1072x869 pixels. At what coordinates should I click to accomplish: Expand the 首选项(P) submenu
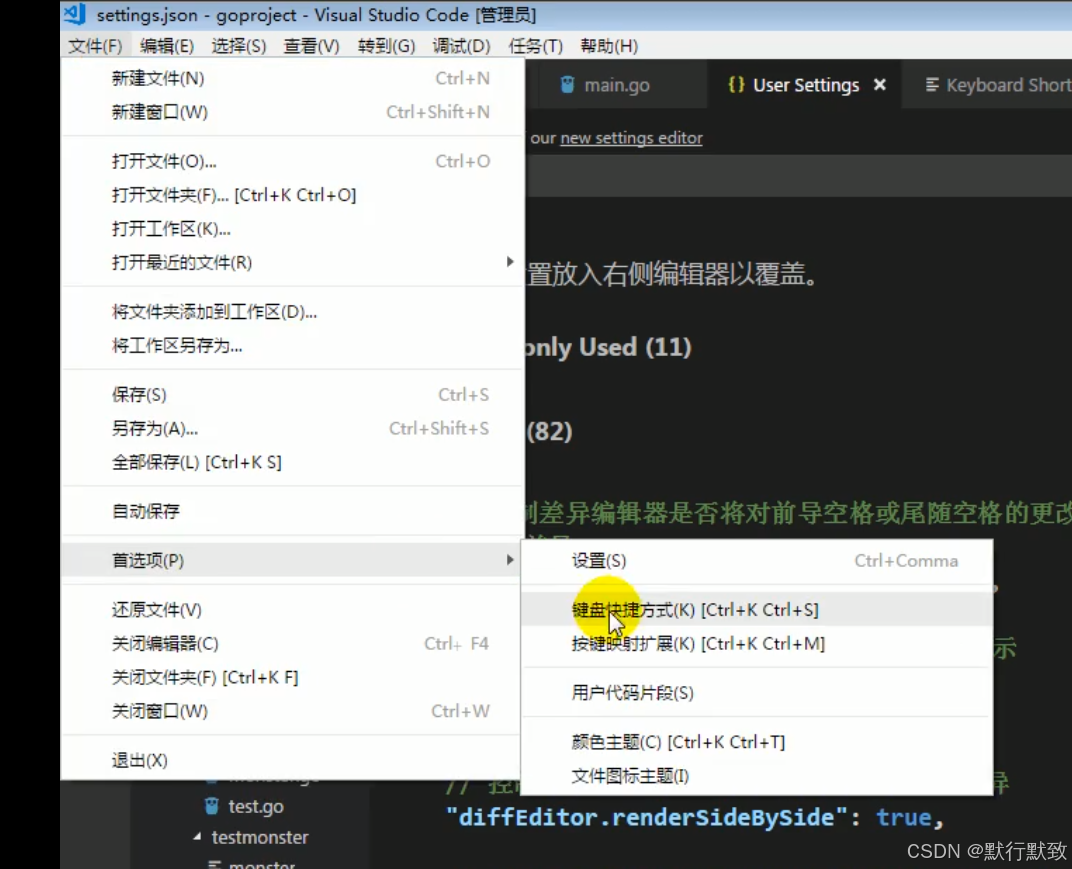pos(293,560)
